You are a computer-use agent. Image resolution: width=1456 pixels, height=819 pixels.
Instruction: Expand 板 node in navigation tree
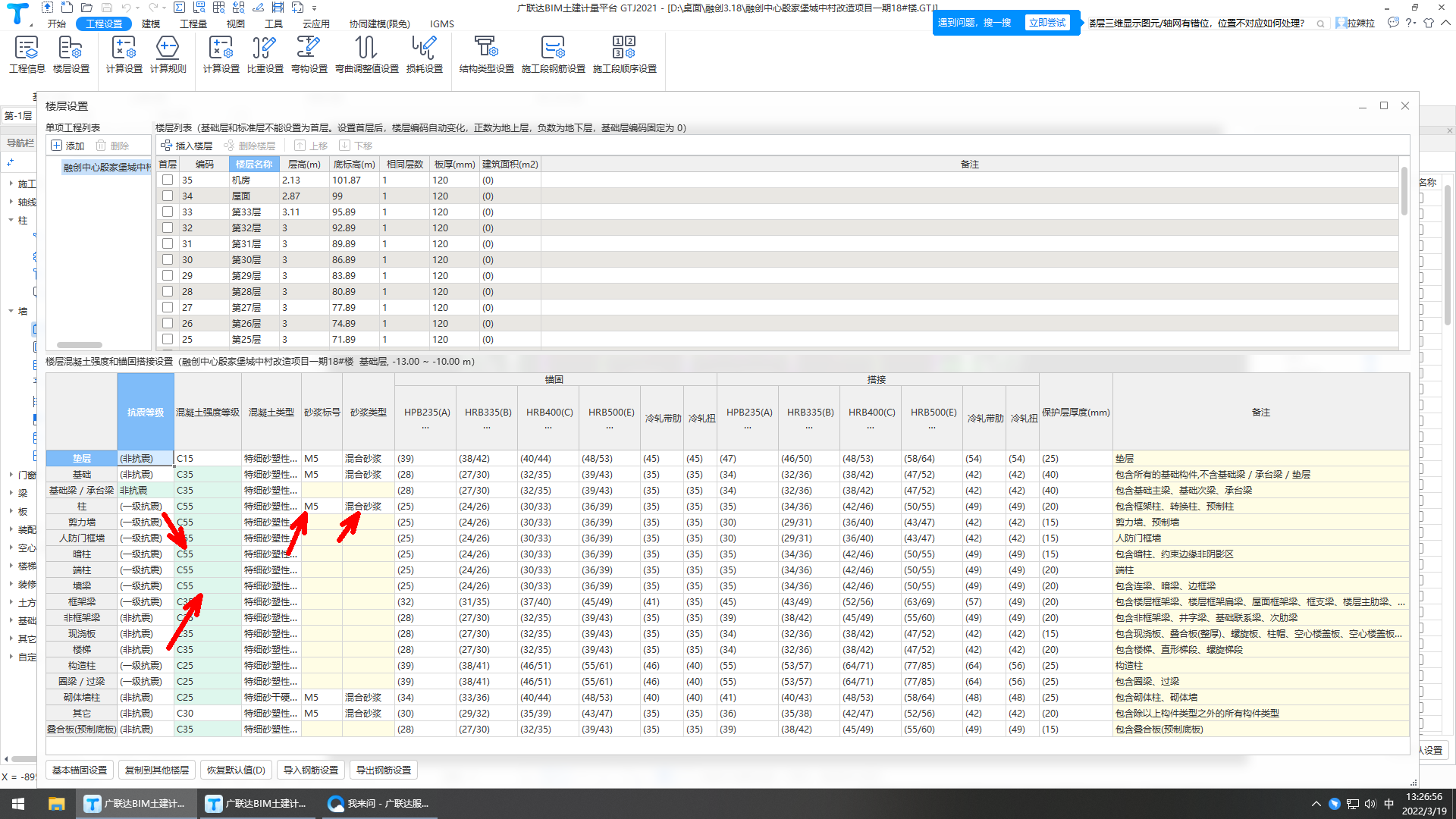coord(11,511)
